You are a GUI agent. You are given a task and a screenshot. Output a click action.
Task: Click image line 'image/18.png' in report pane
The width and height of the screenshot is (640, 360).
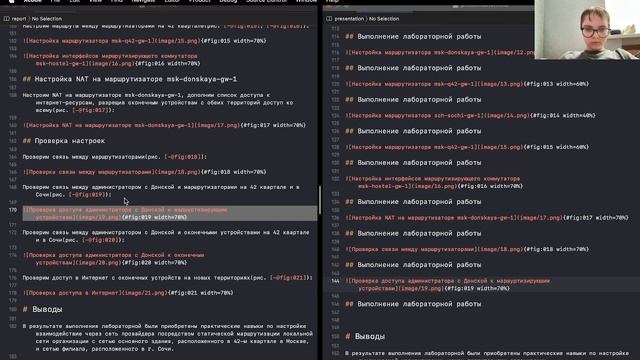[144, 172]
